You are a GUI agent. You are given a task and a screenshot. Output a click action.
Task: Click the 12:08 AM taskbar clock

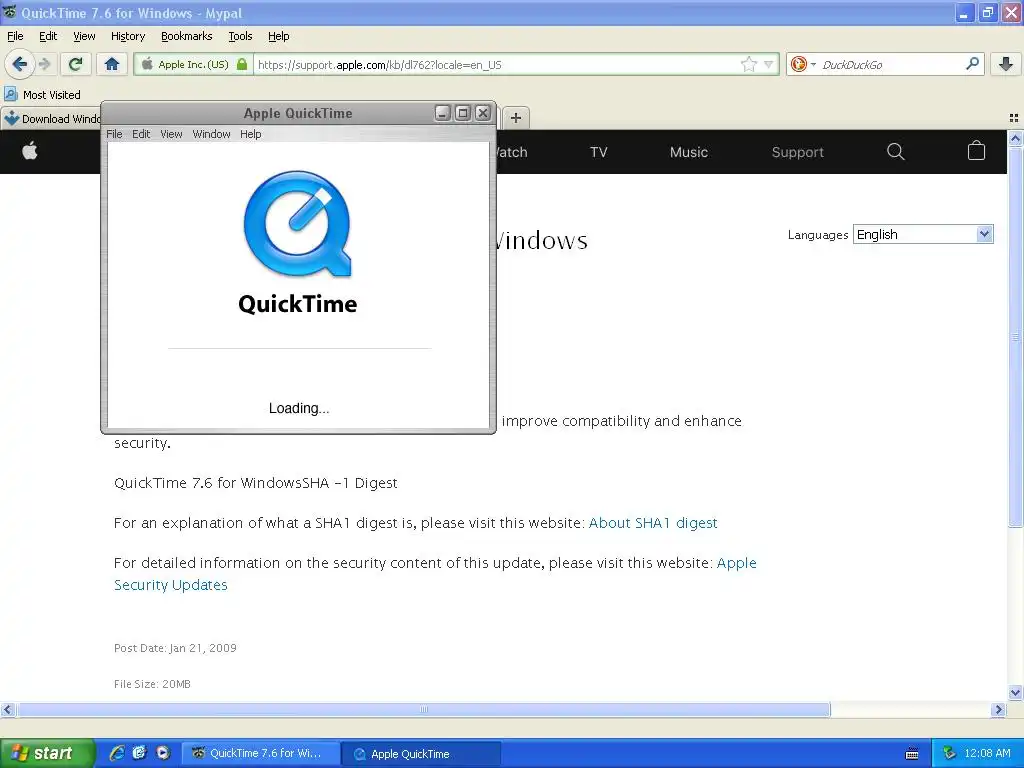[x=987, y=754]
